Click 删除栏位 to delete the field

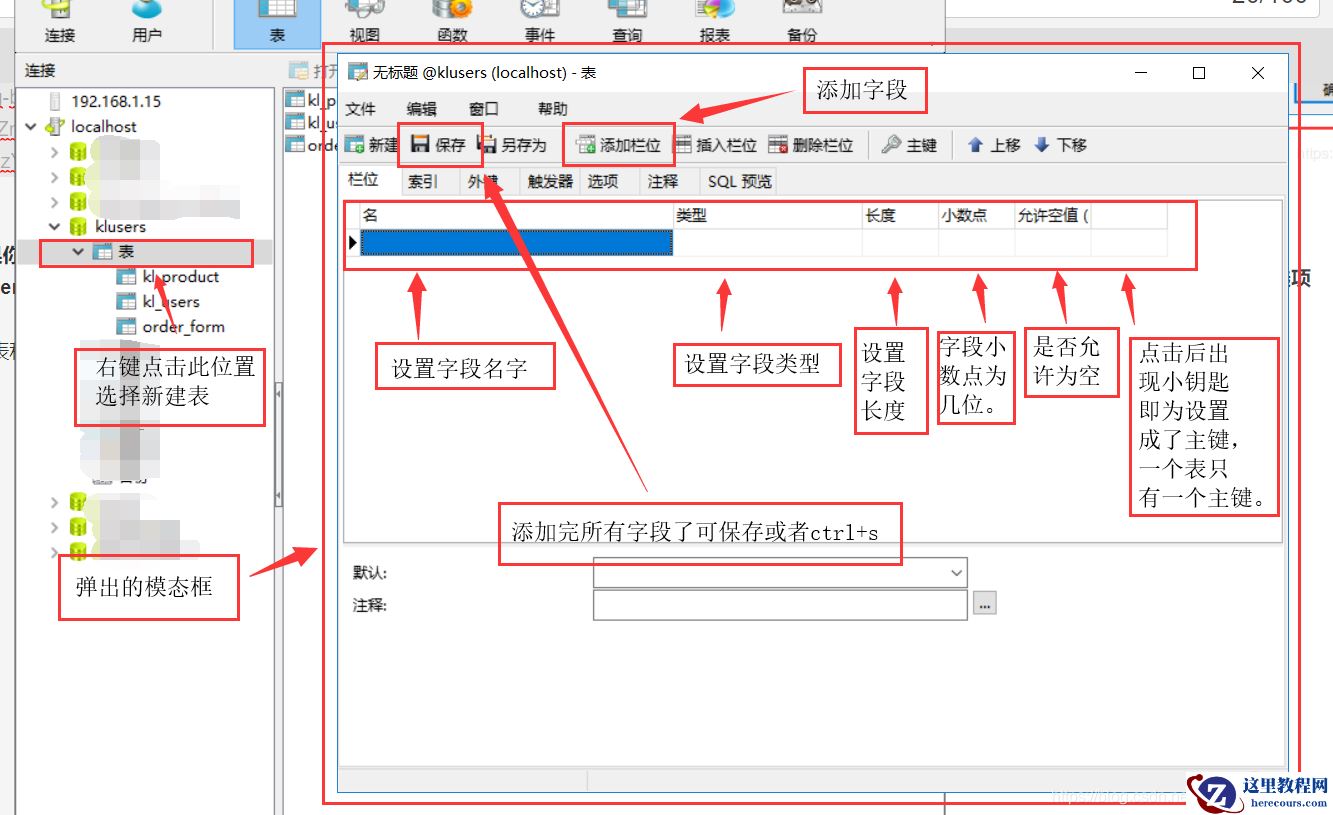[814, 144]
